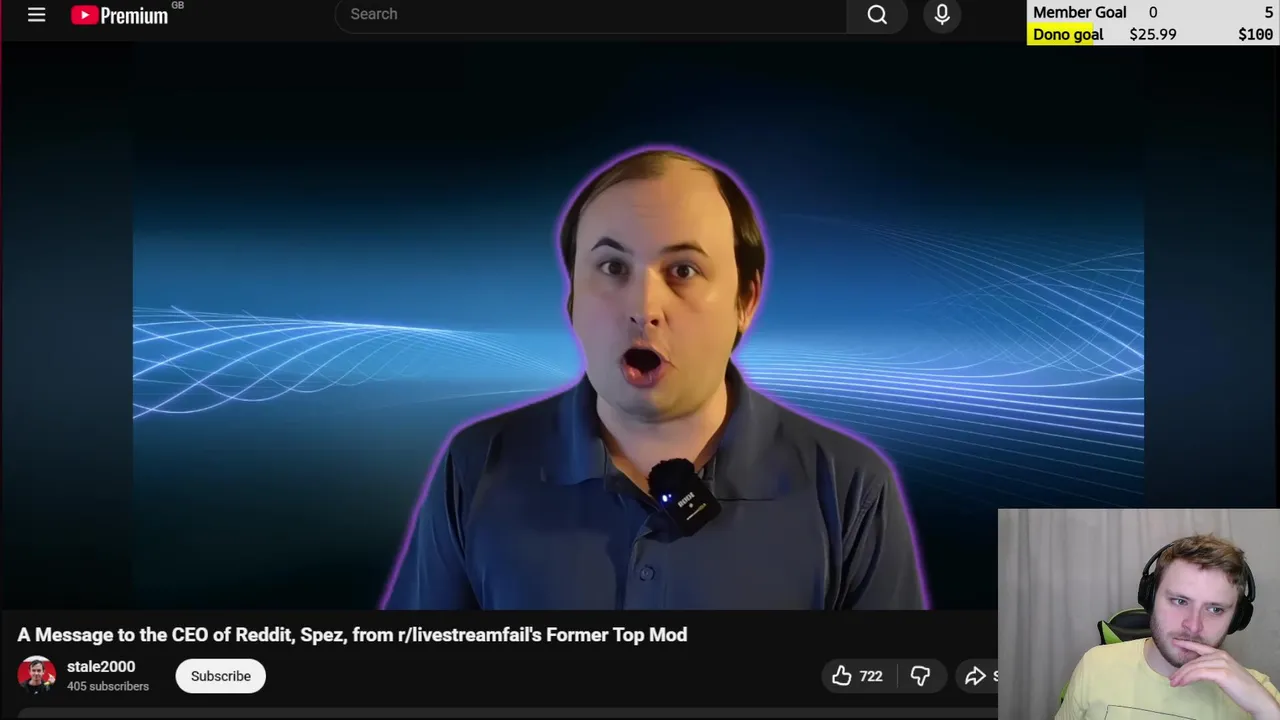Click the Member Goal overlay label
The height and width of the screenshot is (720, 1280).
[x=1080, y=12]
